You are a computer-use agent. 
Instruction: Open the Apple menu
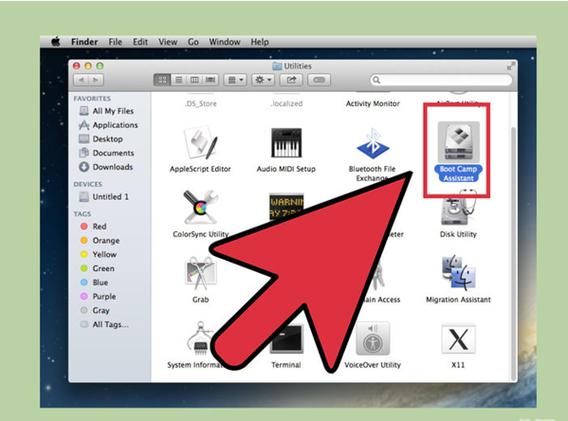tap(56, 42)
